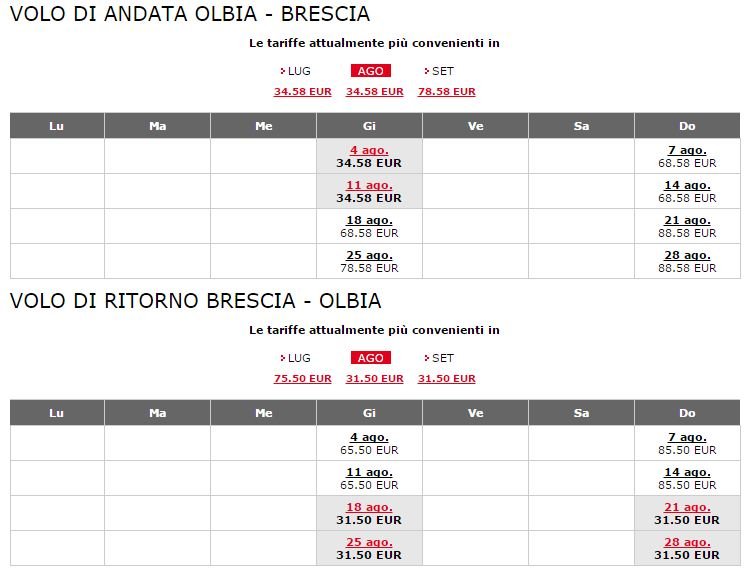747x571 pixels.
Task: Pick 7 ago. return flight at 85.50 EUR
Action: (x=687, y=437)
